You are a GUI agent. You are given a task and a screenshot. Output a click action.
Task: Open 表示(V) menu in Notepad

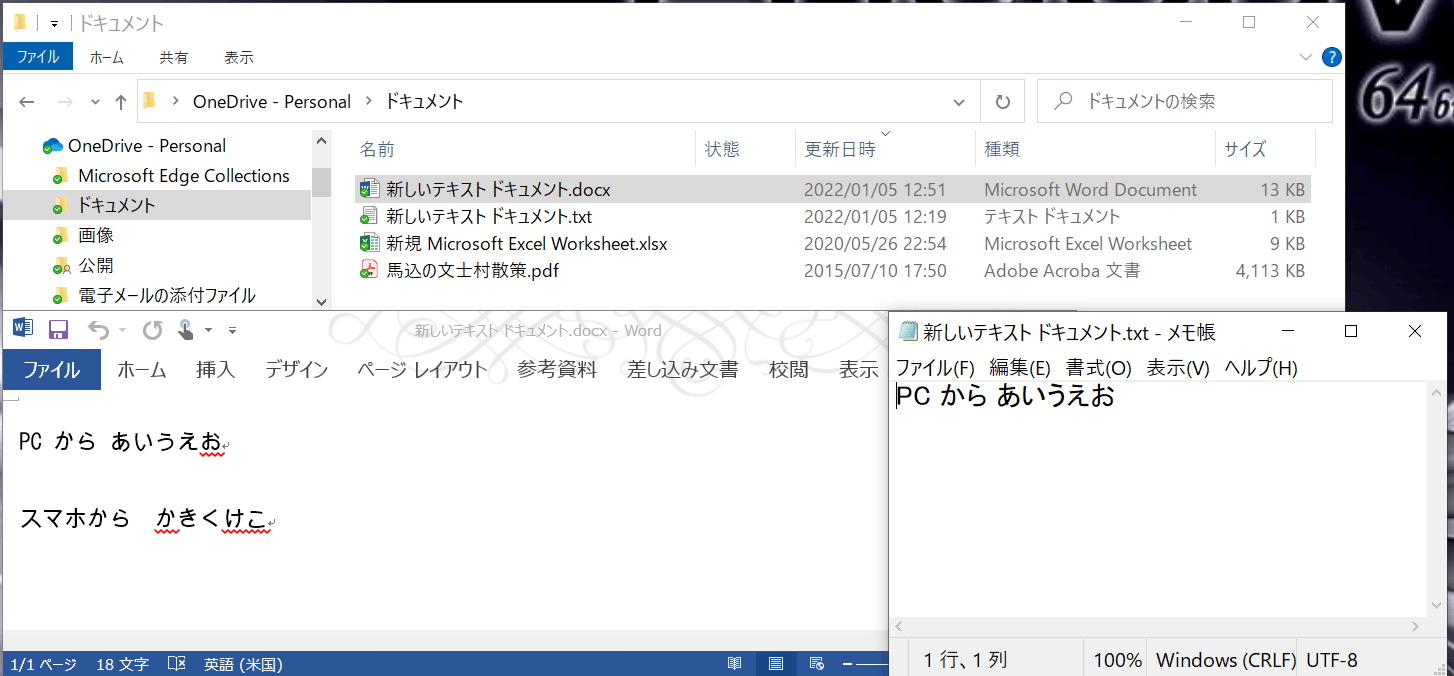point(1178,368)
